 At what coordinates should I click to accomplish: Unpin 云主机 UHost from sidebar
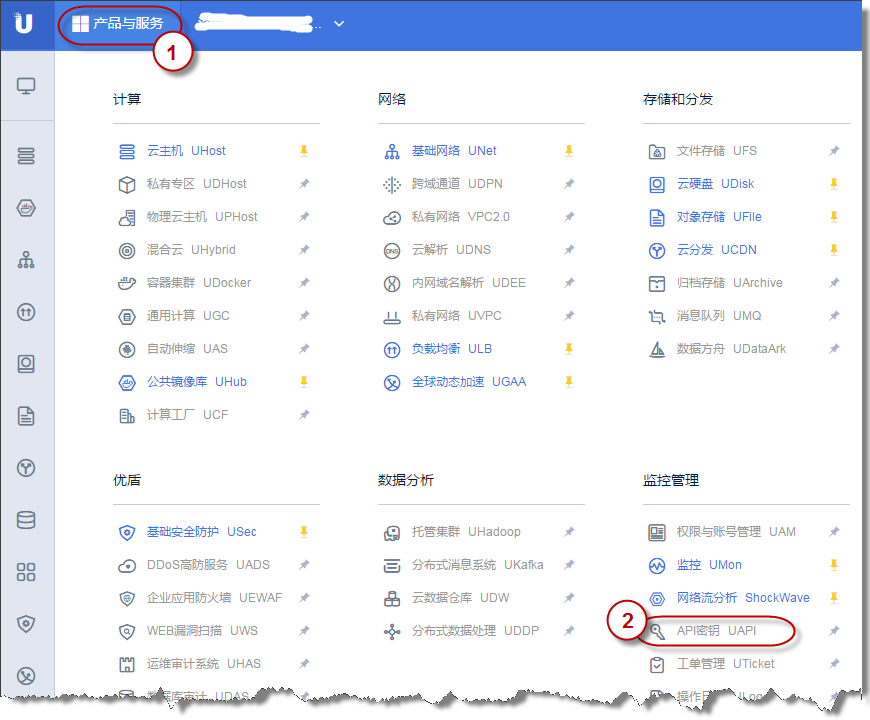[x=304, y=151]
